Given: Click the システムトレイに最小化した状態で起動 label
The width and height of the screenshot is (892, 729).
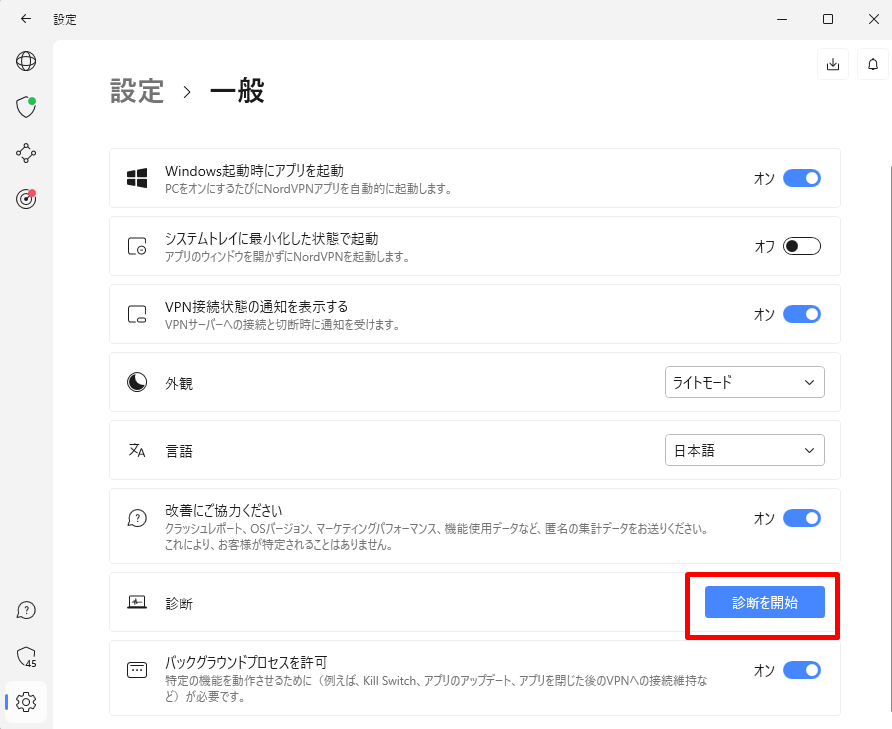Looking at the screenshot, I should pyautogui.click(x=271, y=238).
